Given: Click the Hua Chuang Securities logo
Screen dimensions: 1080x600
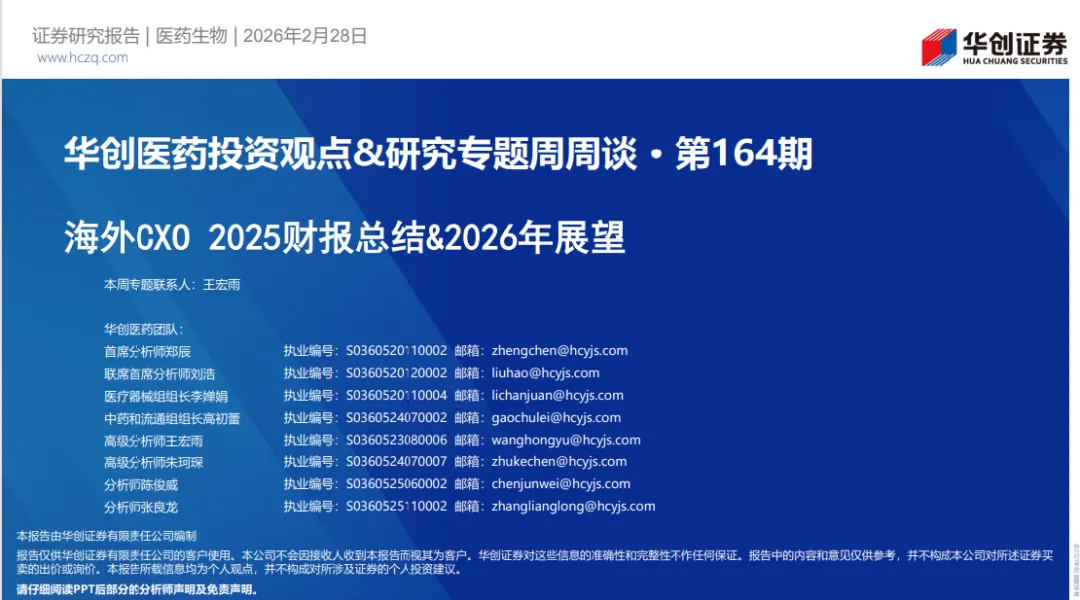Looking at the screenshot, I should click(x=995, y=47).
